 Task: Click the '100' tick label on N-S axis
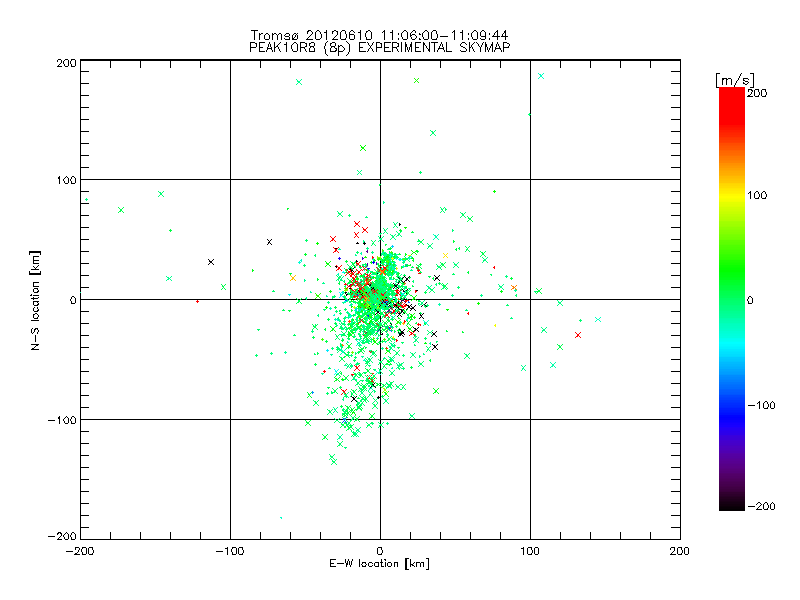[x=66, y=180]
